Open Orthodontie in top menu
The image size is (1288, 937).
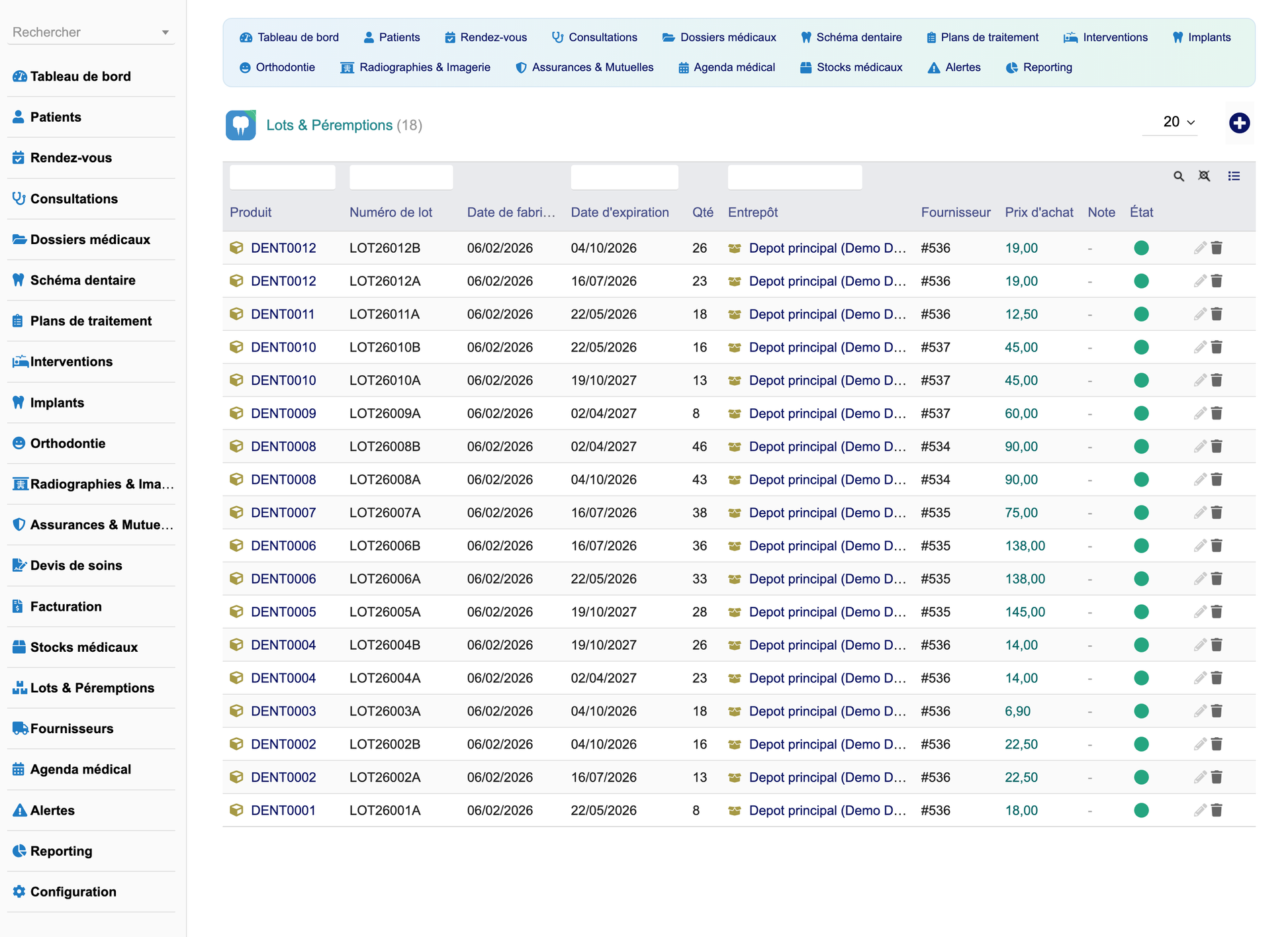(277, 67)
